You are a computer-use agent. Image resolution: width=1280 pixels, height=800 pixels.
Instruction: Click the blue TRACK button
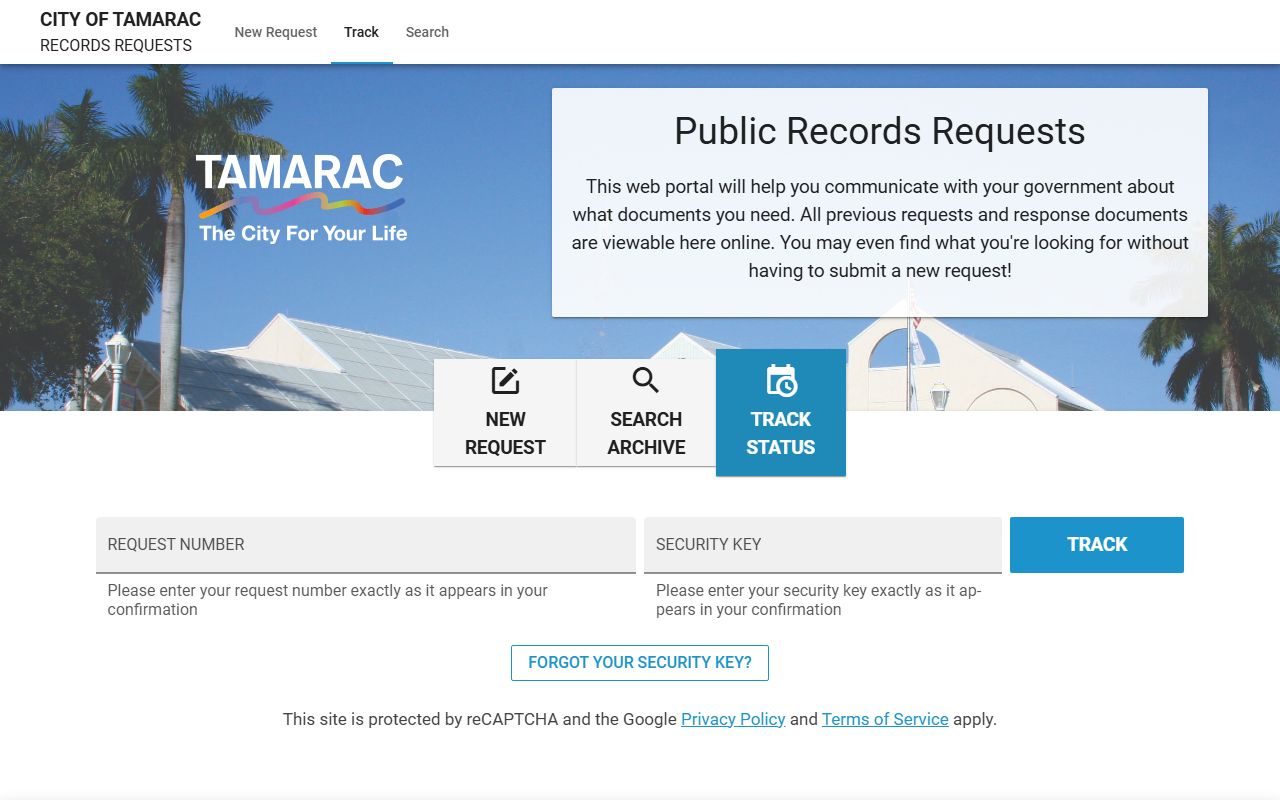coord(1097,545)
